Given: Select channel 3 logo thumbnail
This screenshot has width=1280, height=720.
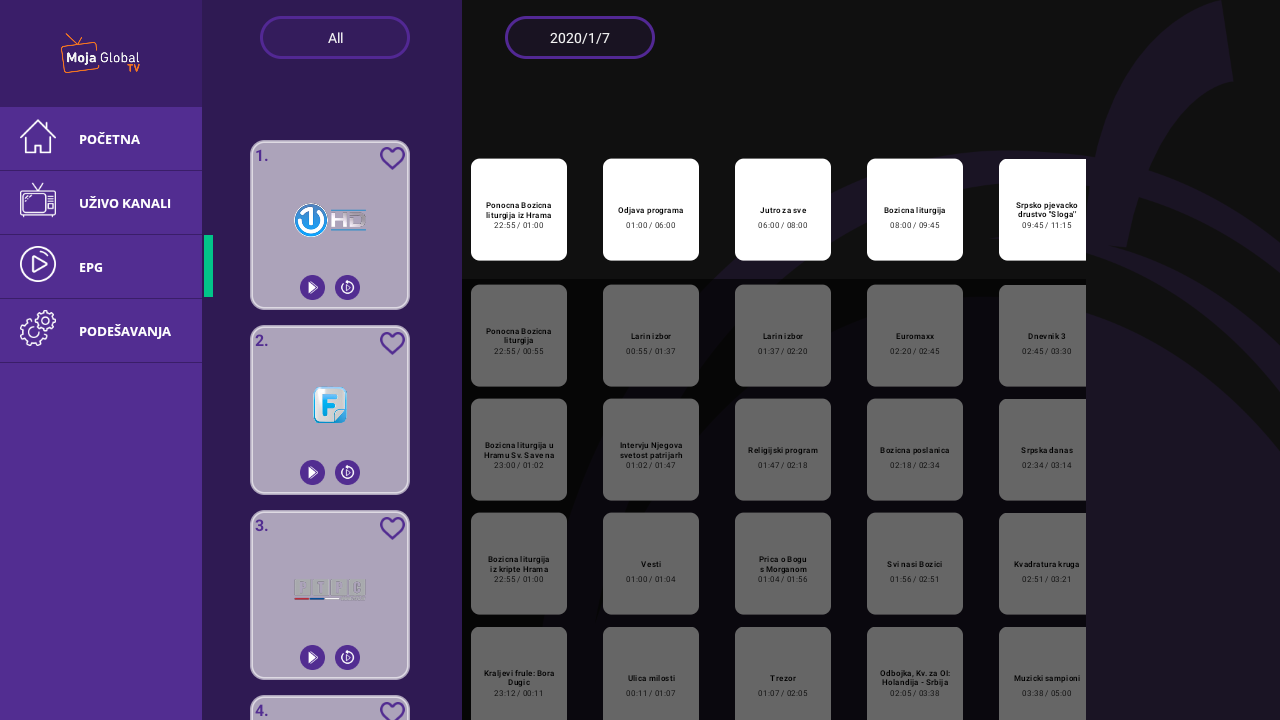Looking at the screenshot, I should 330,590.
